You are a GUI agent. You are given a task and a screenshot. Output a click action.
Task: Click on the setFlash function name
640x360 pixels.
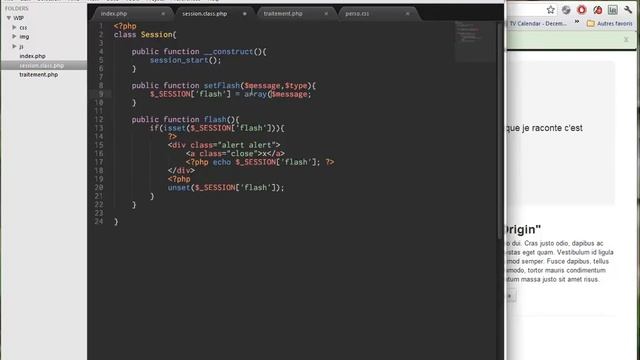coord(222,86)
